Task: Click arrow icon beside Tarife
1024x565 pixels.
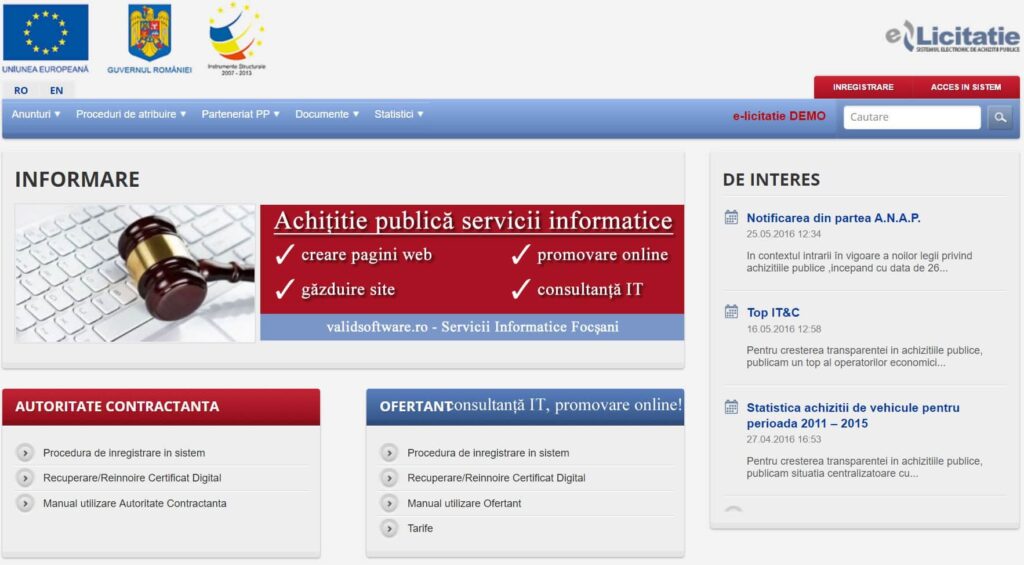Action: tap(390, 528)
